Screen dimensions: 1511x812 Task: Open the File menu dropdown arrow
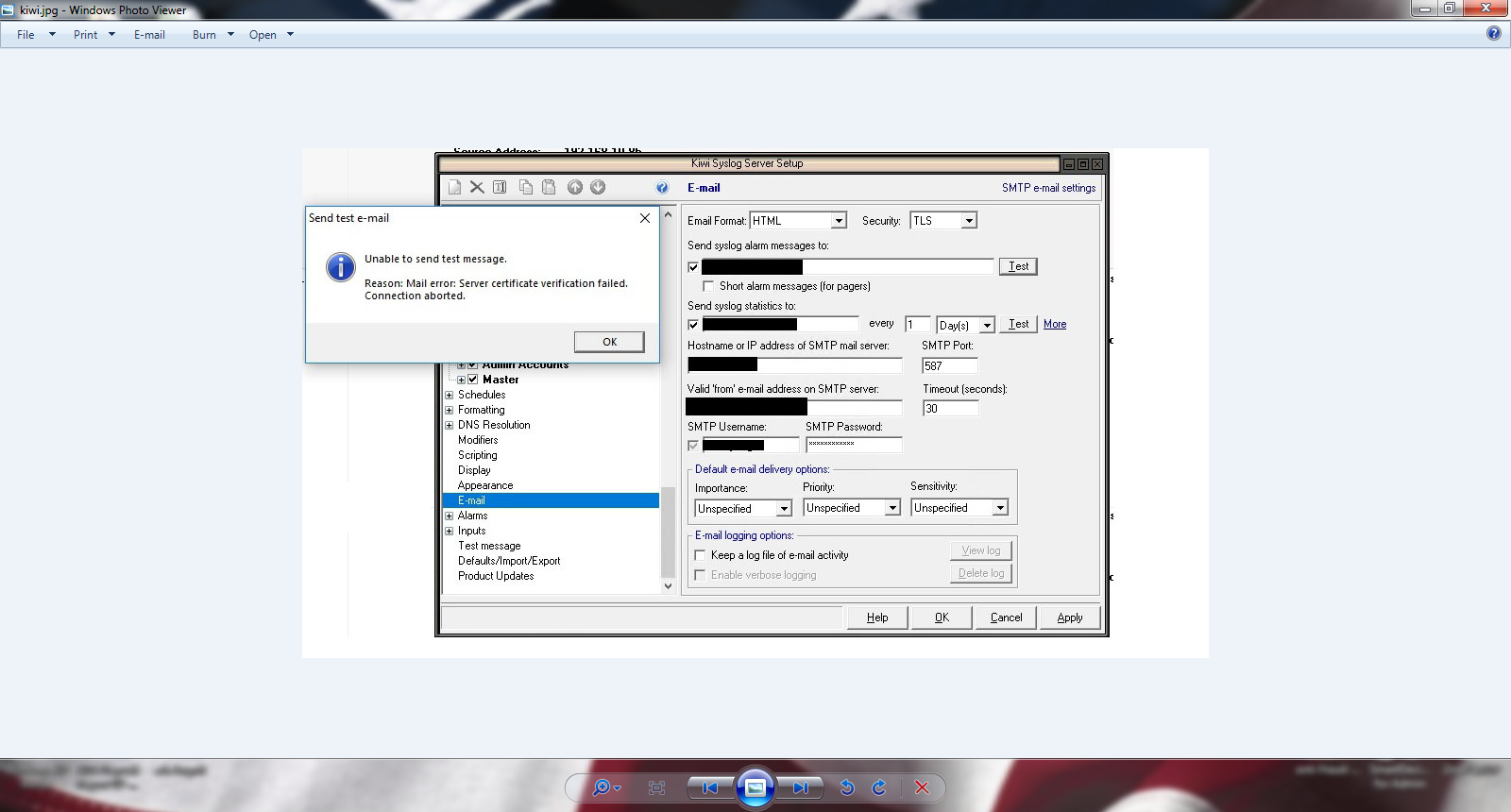point(52,35)
